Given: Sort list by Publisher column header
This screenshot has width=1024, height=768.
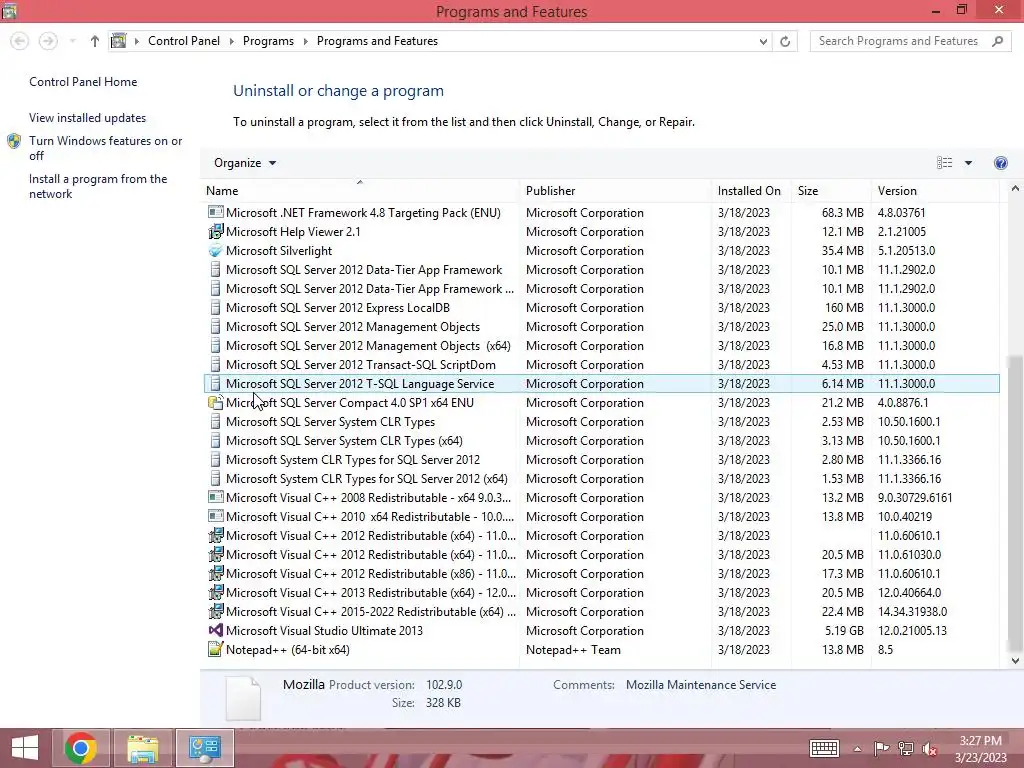Looking at the screenshot, I should (615, 191).
